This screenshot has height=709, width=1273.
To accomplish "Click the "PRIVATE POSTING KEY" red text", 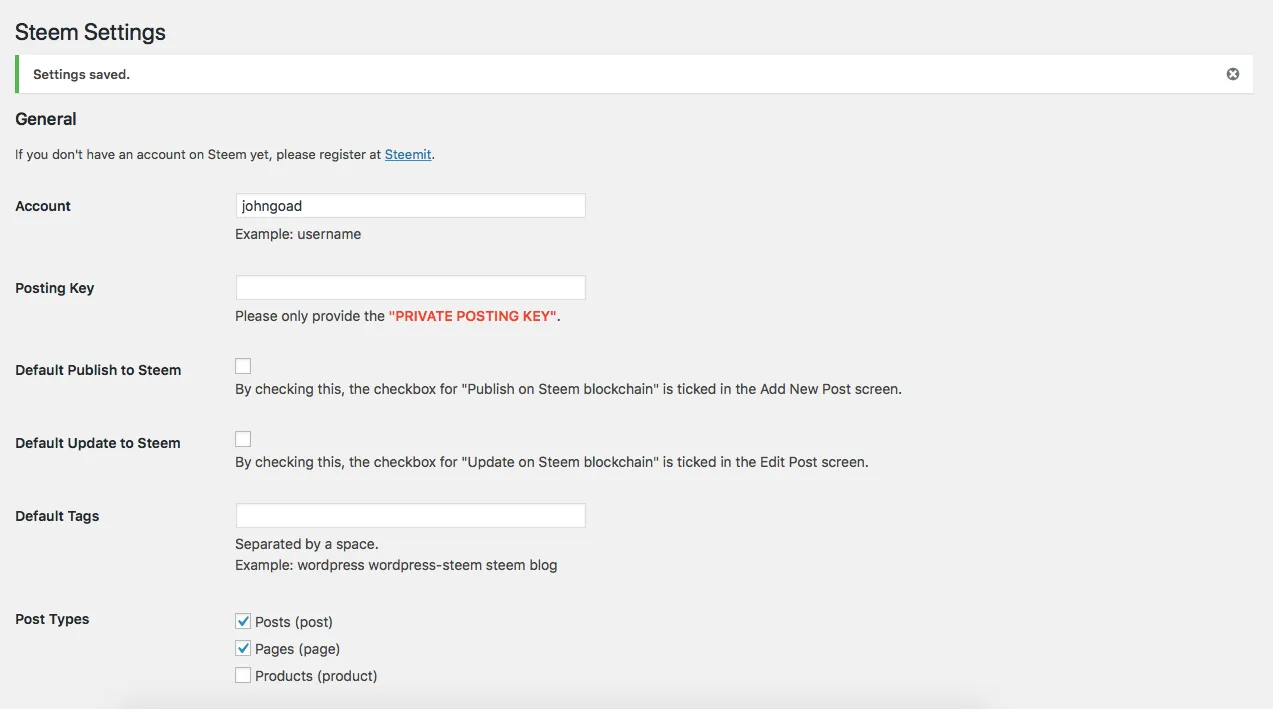I will click(472, 316).
